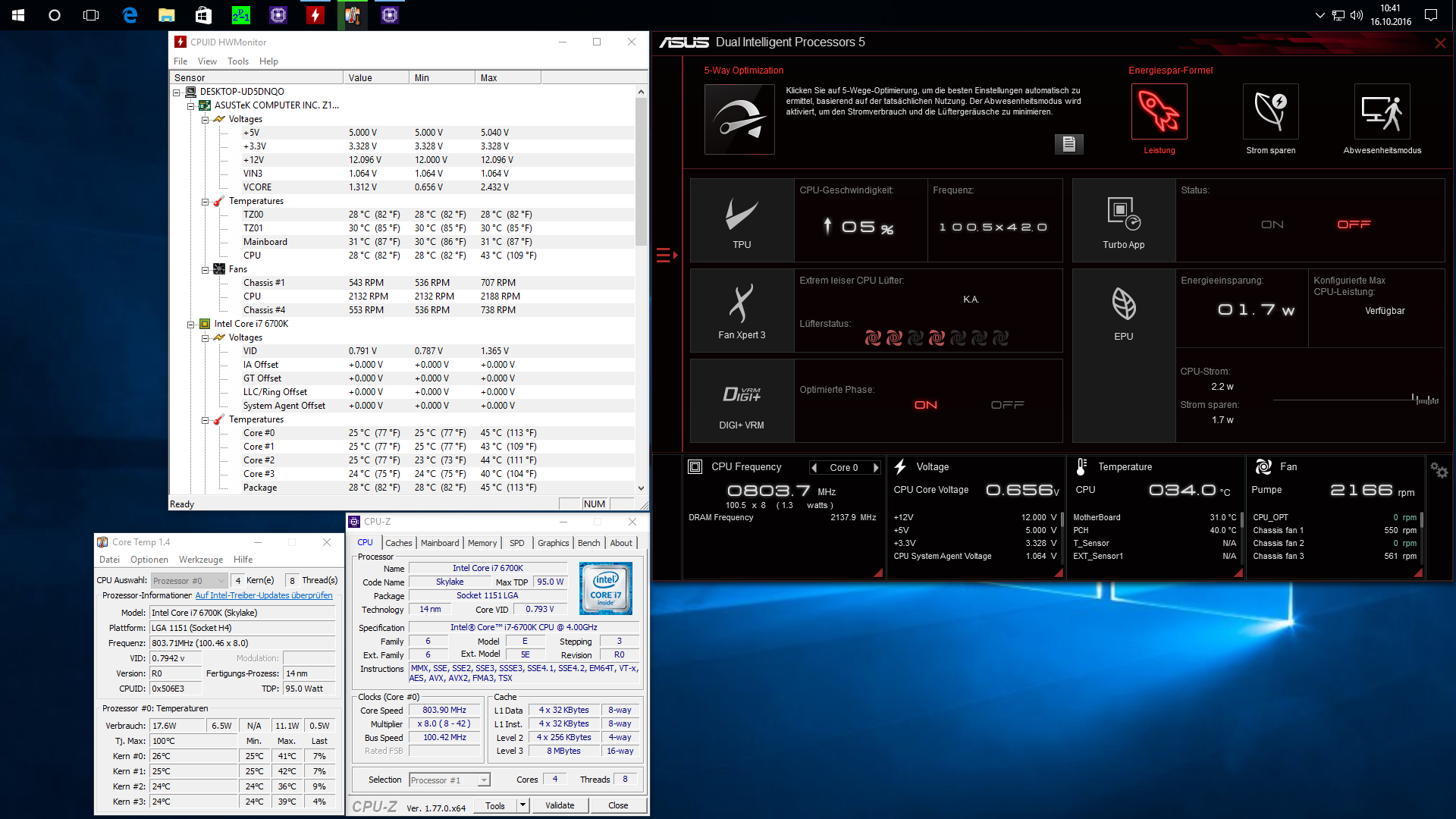Click the CPU-Z Validate button

560,805
